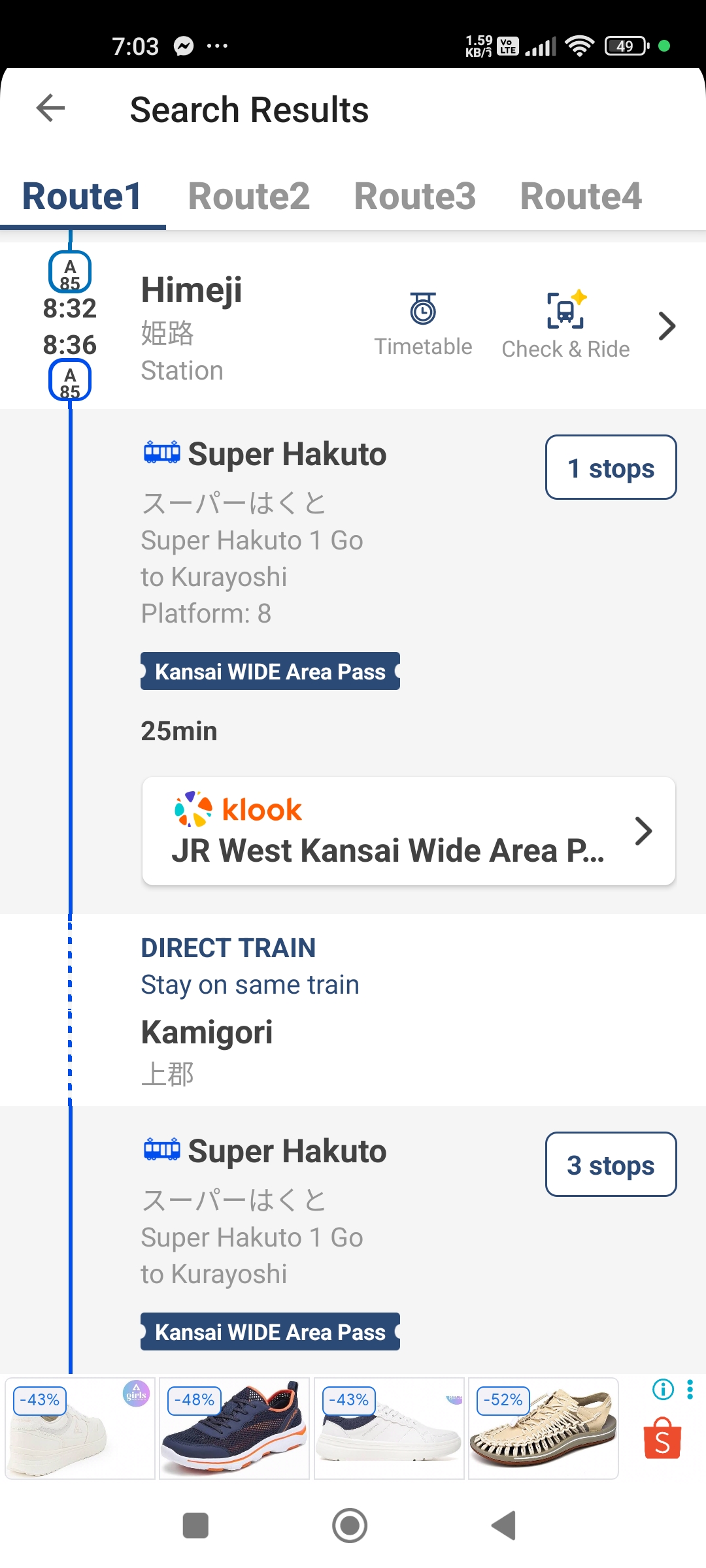
Task: Open the Timetable clock icon
Action: click(423, 308)
